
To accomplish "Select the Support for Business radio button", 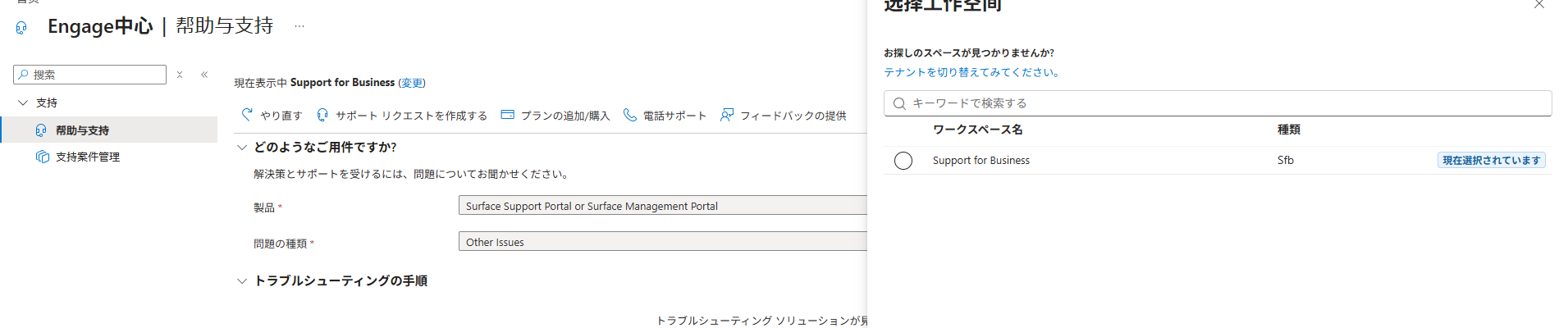I will point(903,161).
